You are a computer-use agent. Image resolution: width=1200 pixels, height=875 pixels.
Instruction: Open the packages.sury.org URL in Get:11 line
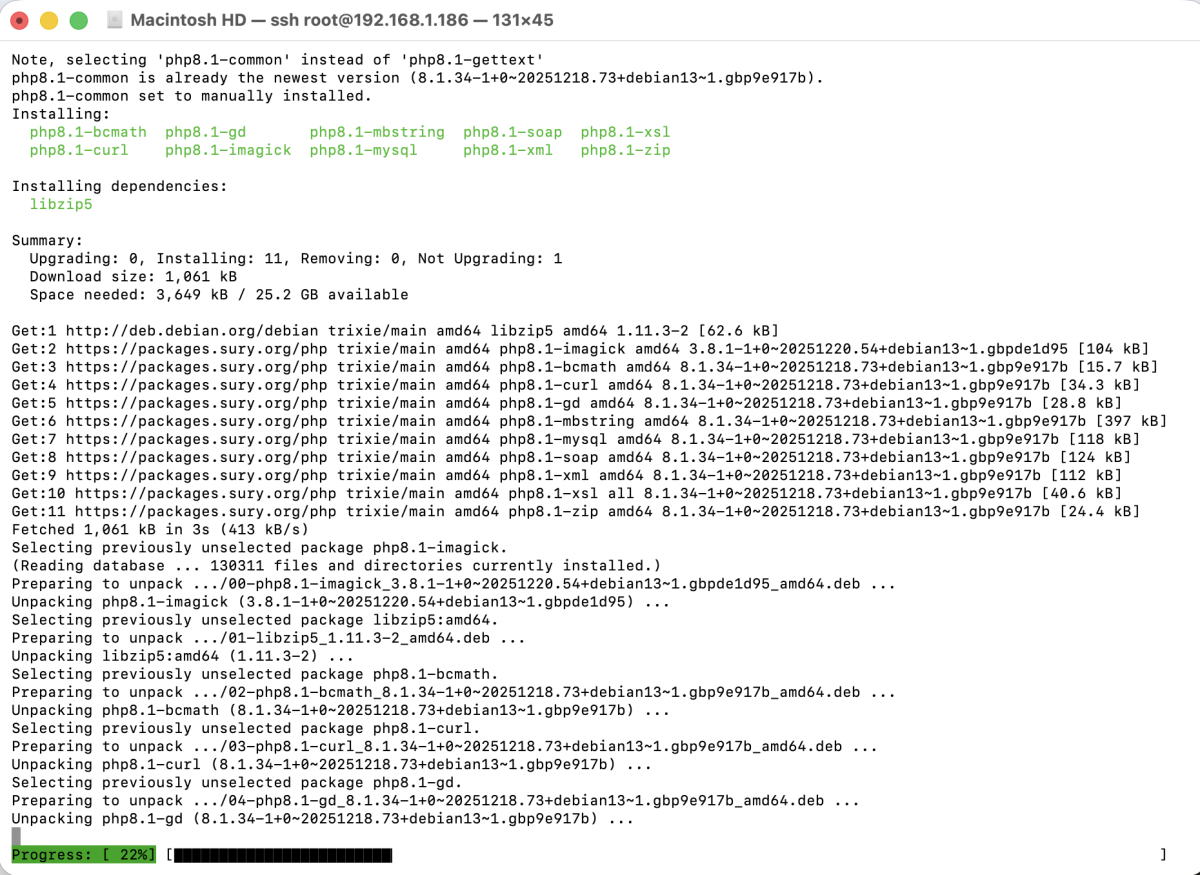206,510
